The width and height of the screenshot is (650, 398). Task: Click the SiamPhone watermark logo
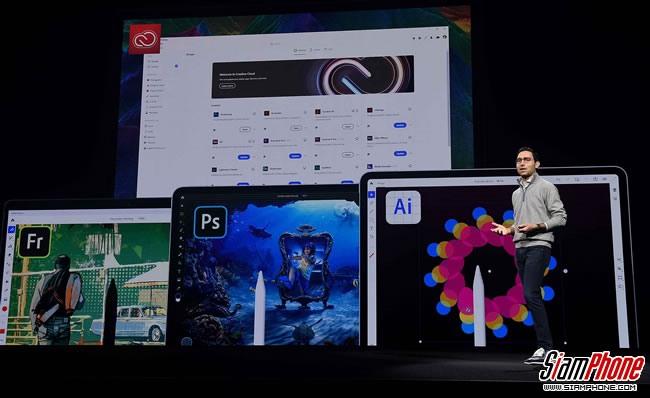(x=592, y=370)
